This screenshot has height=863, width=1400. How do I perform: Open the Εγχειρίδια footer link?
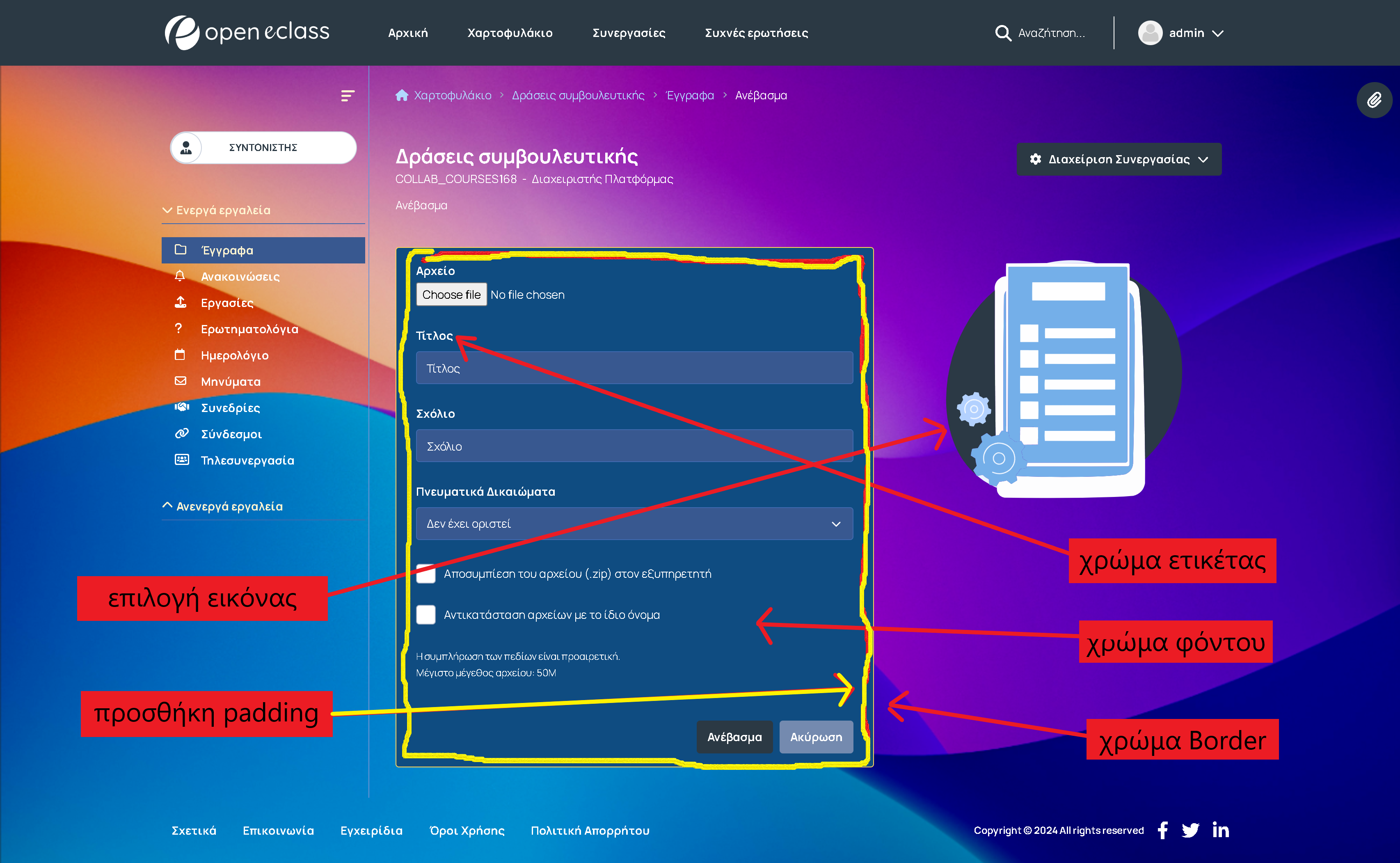pyautogui.click(x=372, y=831)
